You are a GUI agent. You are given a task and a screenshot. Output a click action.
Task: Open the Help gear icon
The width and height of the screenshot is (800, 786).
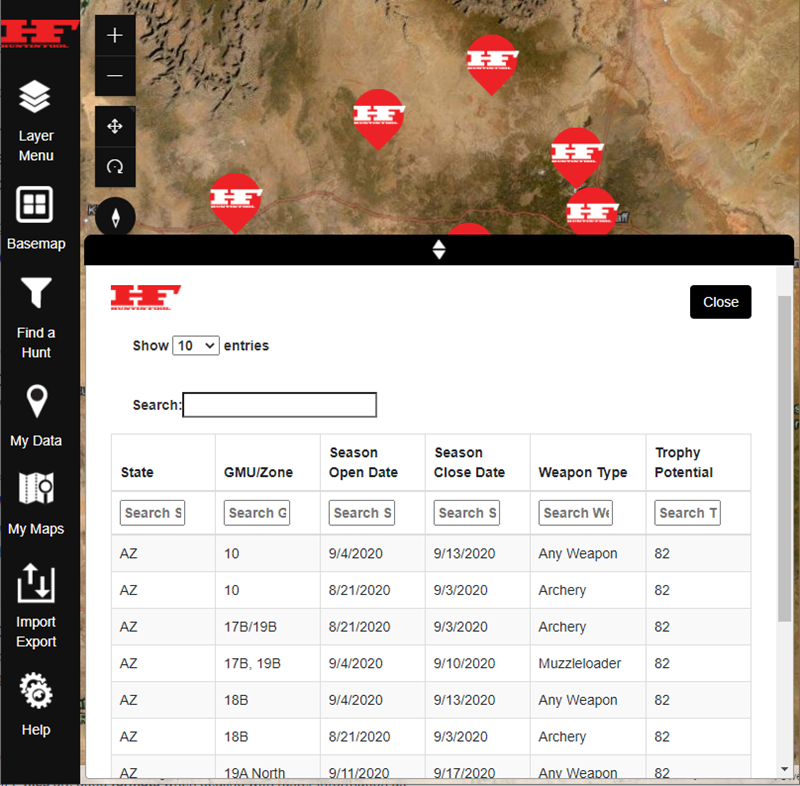(x=36, y=692)
